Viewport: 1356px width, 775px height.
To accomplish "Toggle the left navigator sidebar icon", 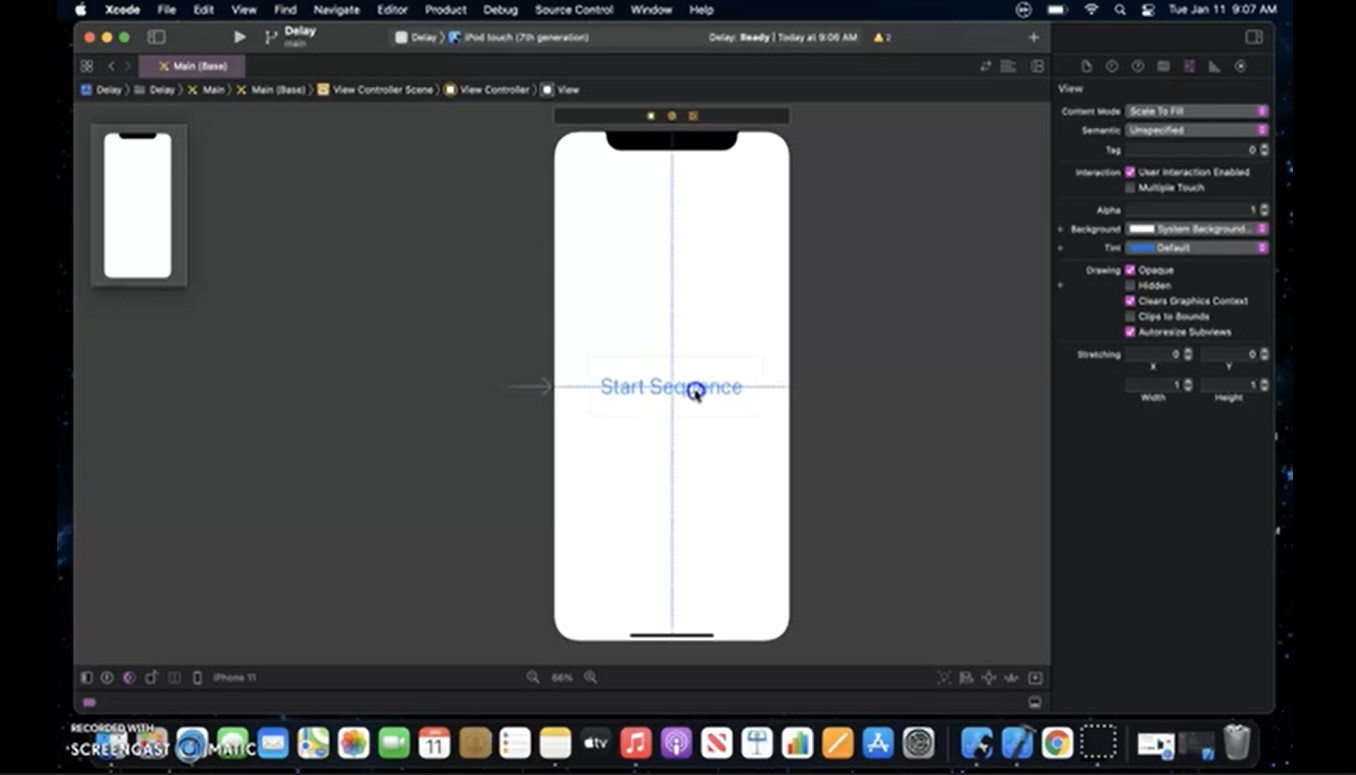I will (x=156, y=37).
